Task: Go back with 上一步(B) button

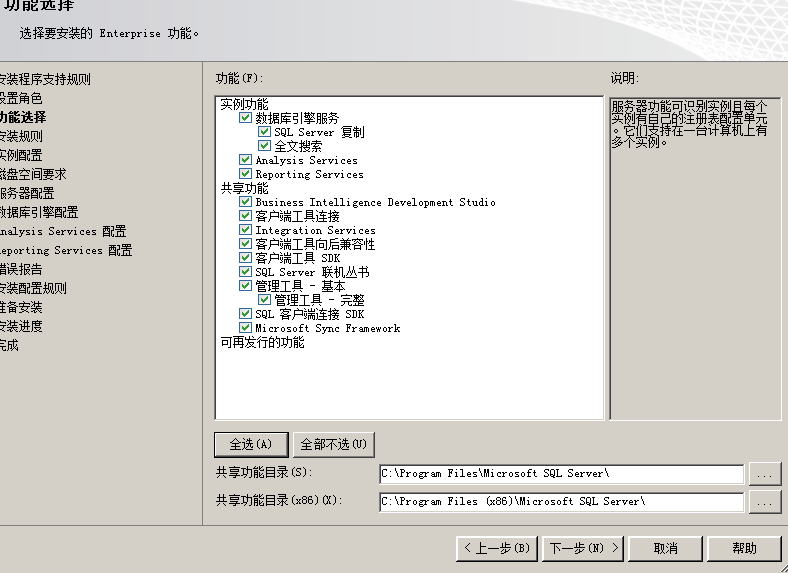Action: pos(497,548)
